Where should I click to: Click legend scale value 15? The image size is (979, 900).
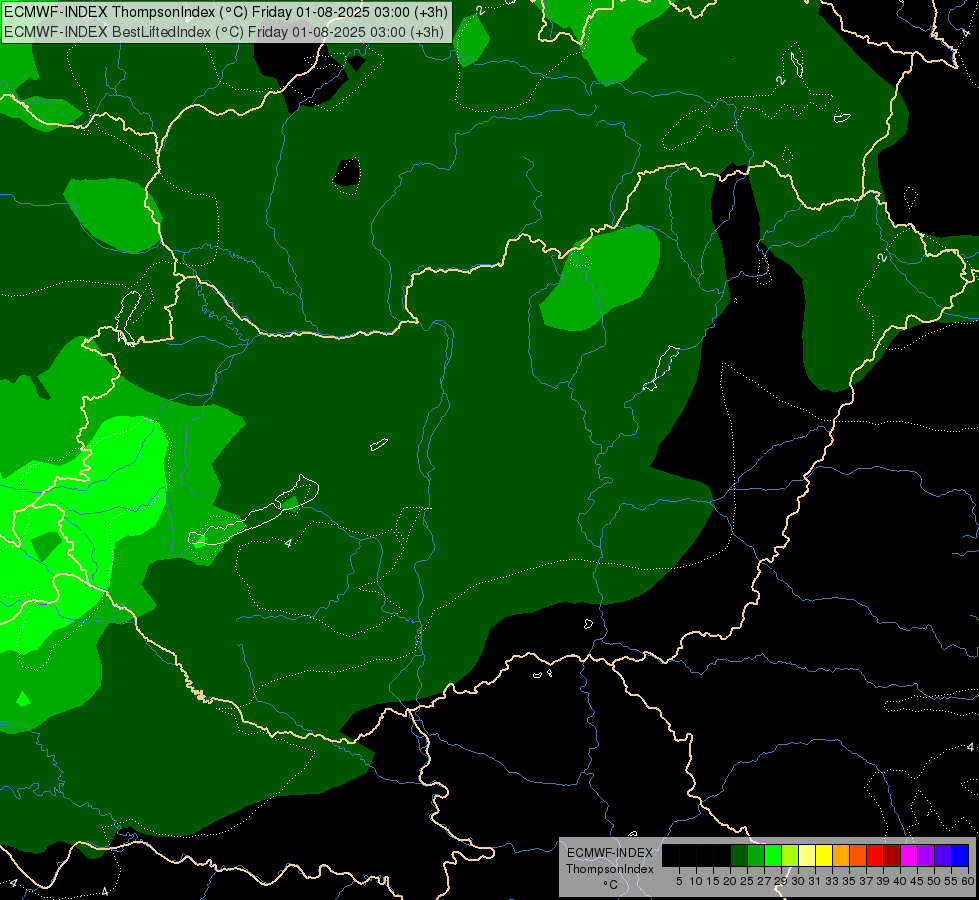[713, 881]
